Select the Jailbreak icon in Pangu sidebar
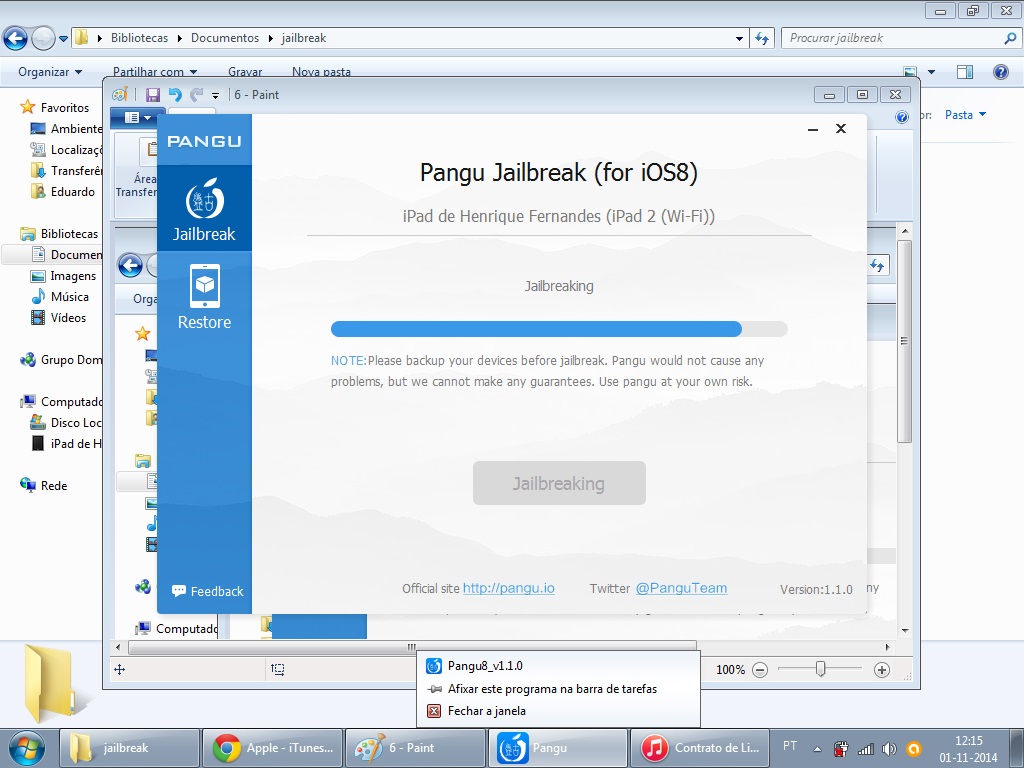 (x=204, y=199)
